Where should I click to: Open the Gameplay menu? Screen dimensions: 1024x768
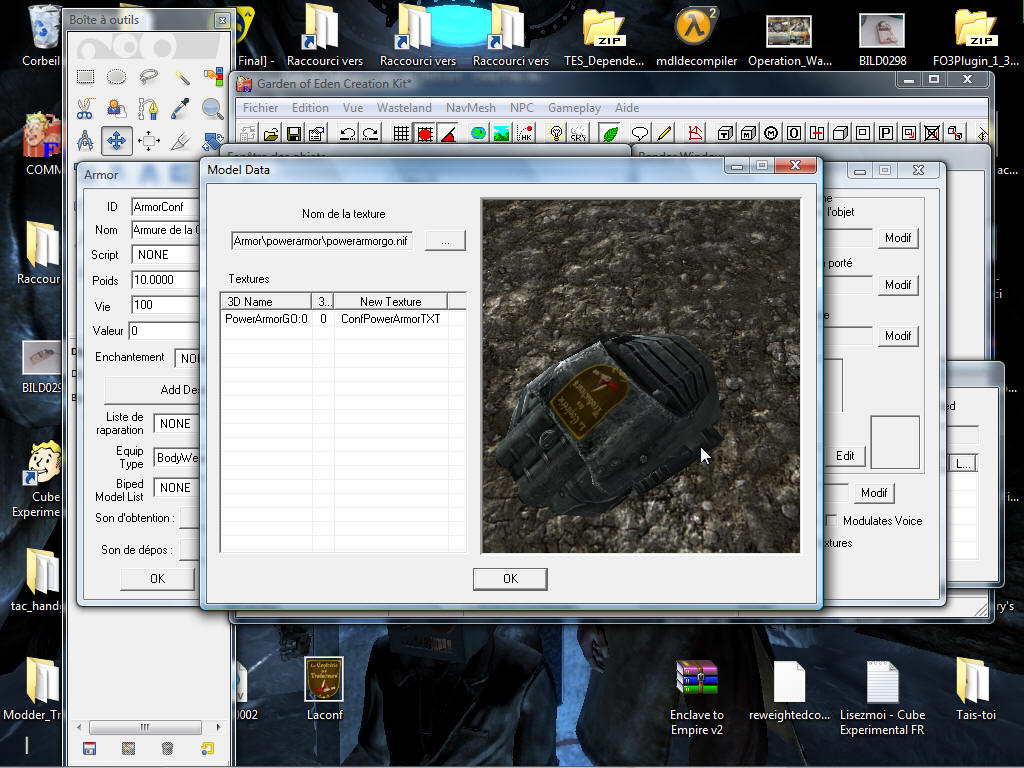(574, 108)
